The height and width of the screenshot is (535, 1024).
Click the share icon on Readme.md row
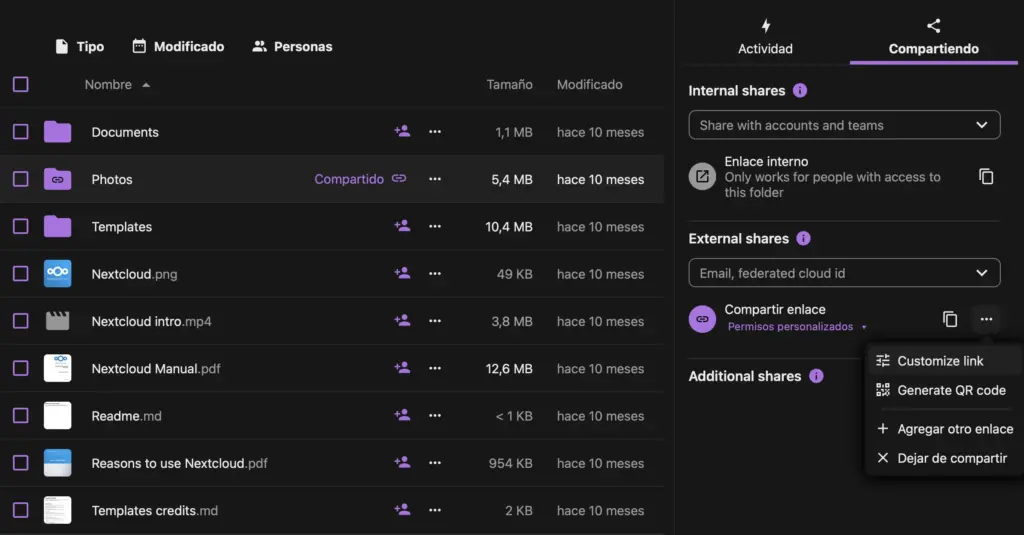point(402,416)
